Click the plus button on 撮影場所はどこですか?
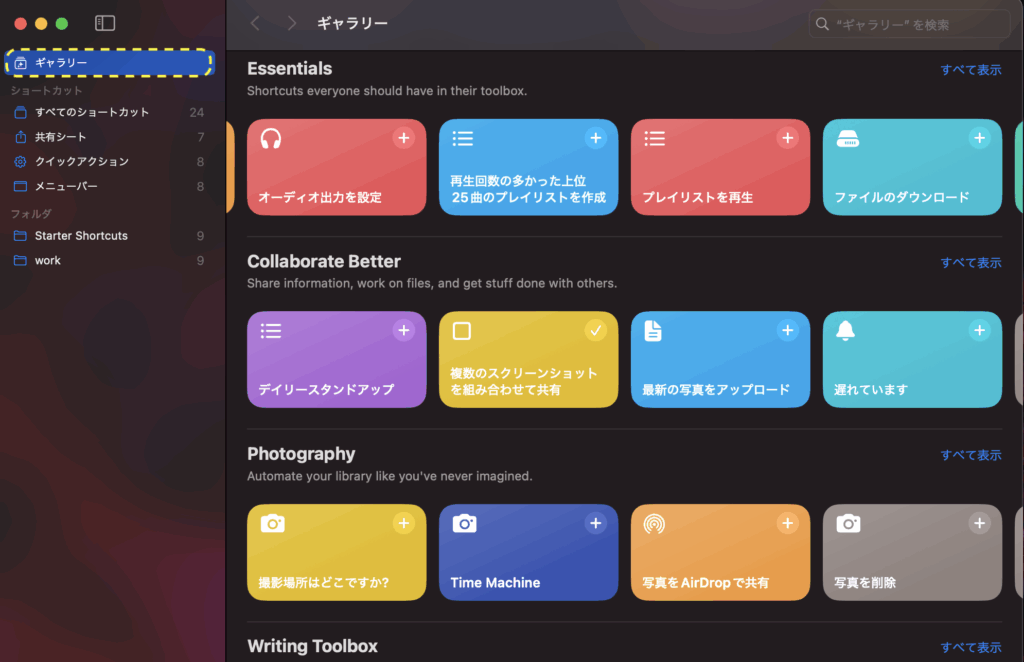 pyautogui.click(x=404, y=522)
